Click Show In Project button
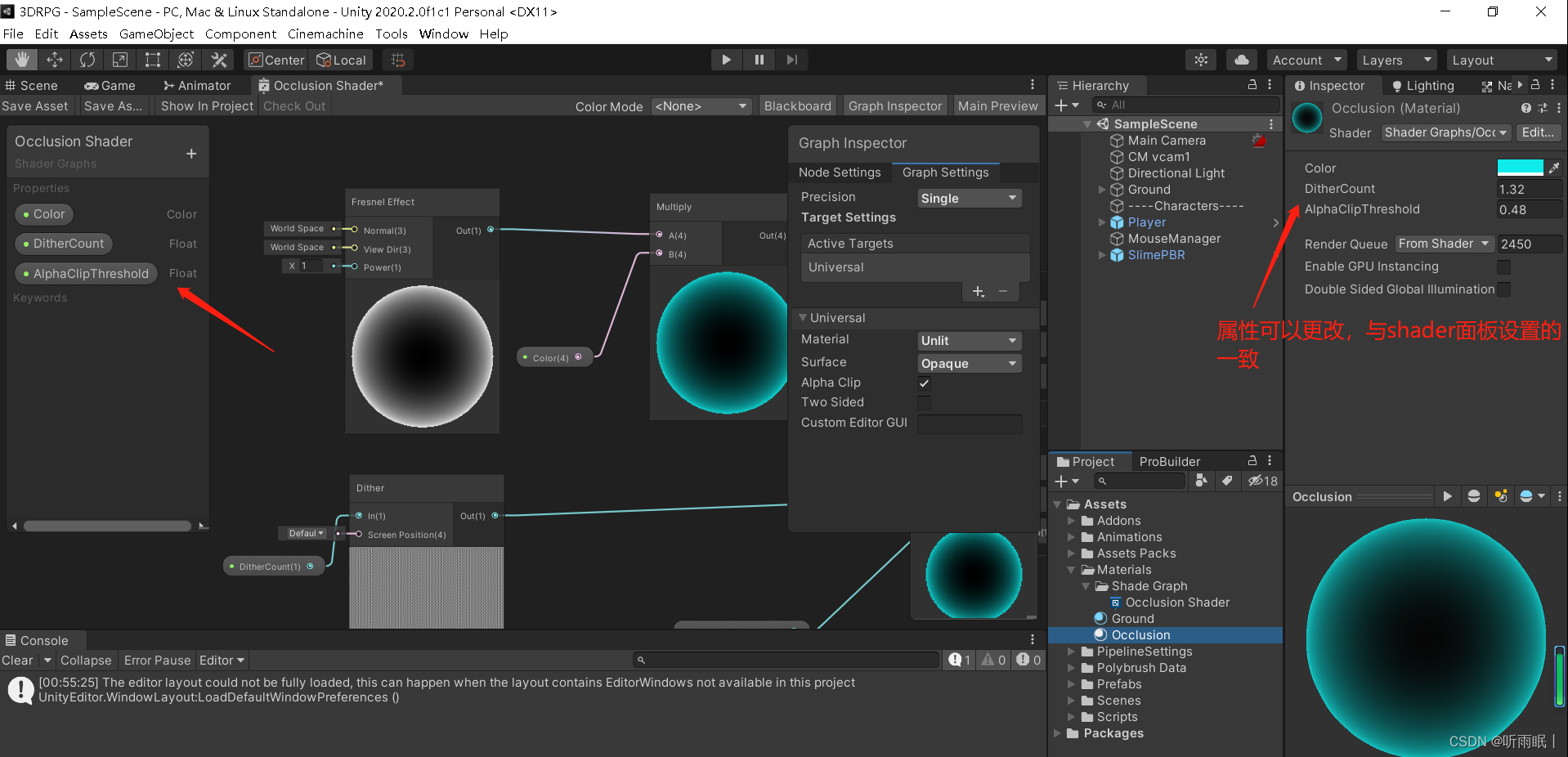This screenshot has height=757, width=1568. pyautogui.click(x=207, y=106)
